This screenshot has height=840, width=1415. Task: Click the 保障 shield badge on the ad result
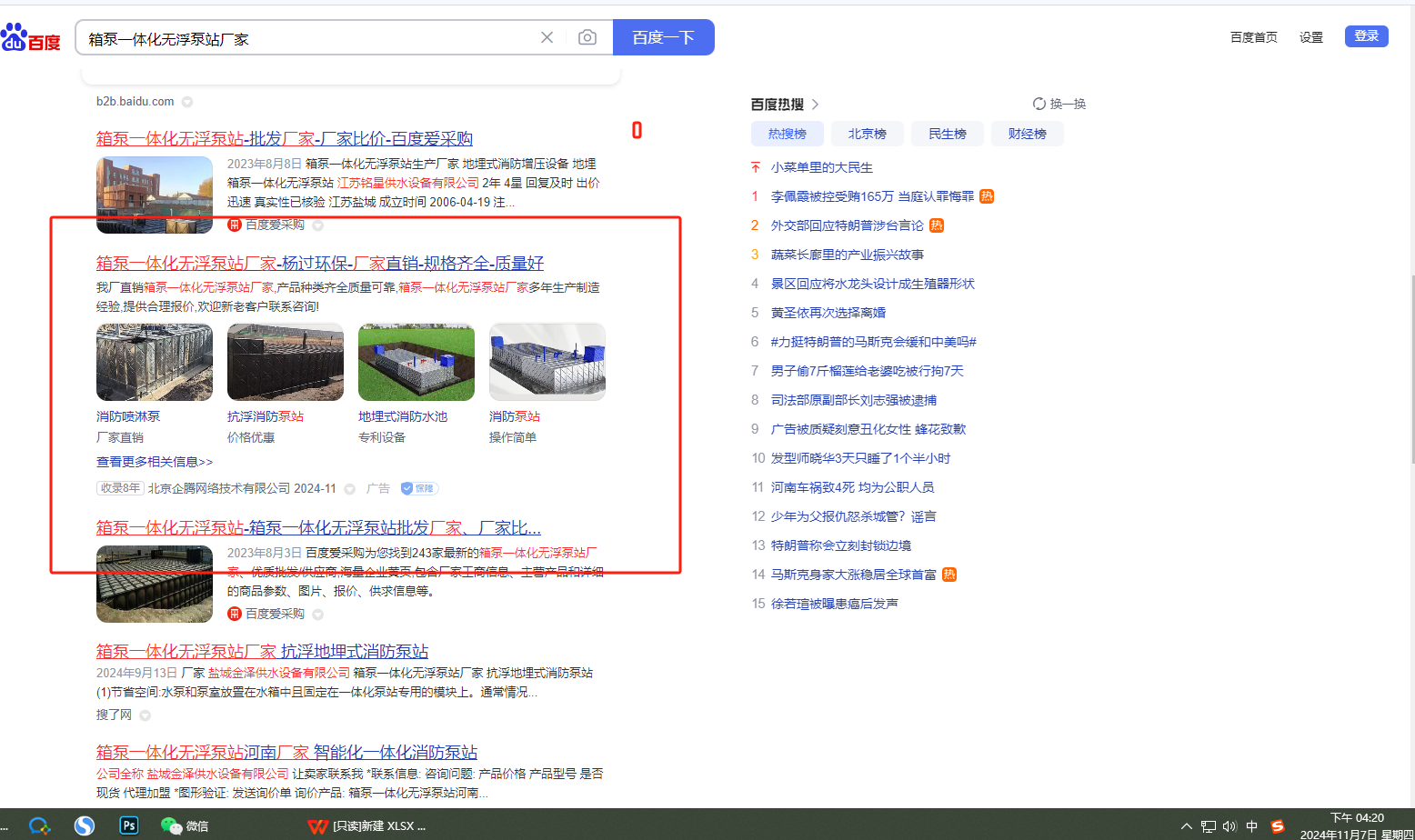(x=419, y=488)
